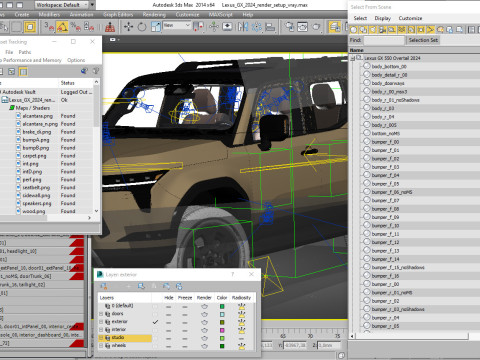
Task: Open the Rendering menu
Action: (154, 15)
